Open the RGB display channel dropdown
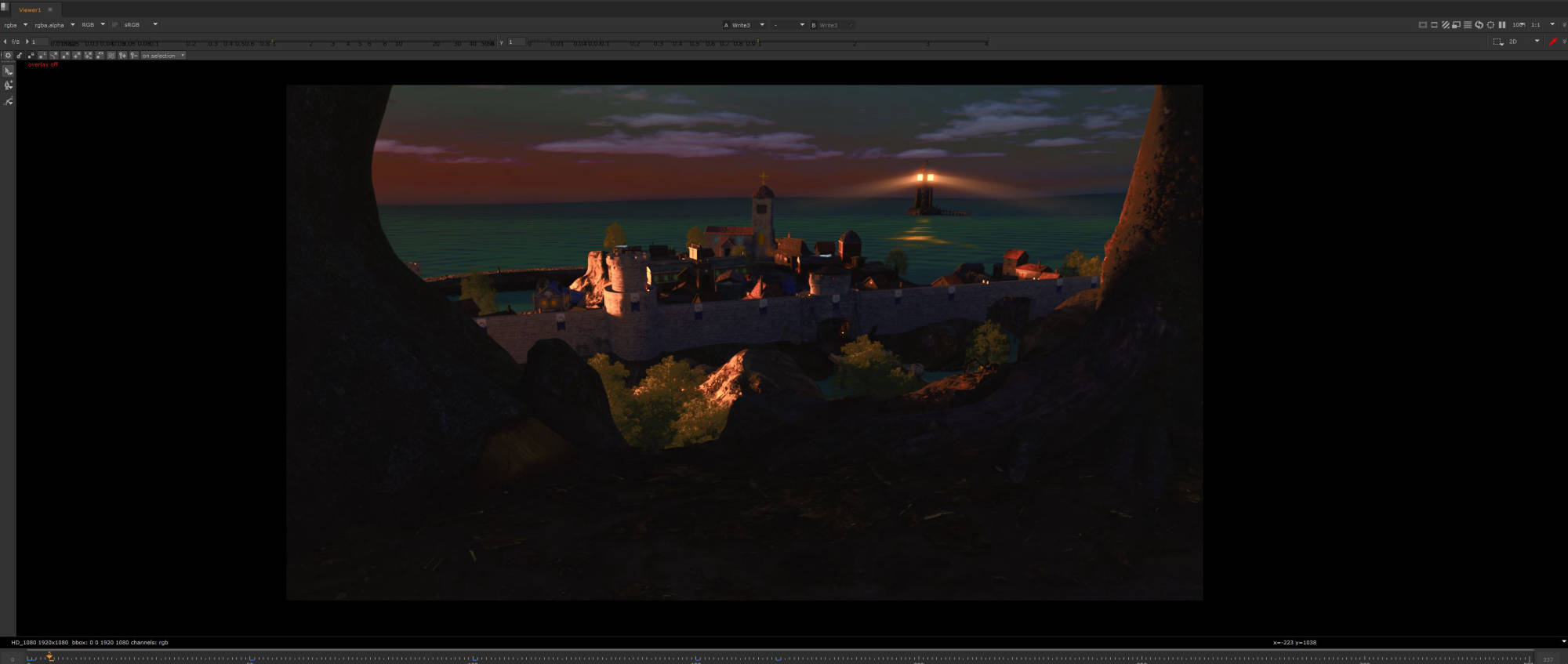 pos(93,25)
